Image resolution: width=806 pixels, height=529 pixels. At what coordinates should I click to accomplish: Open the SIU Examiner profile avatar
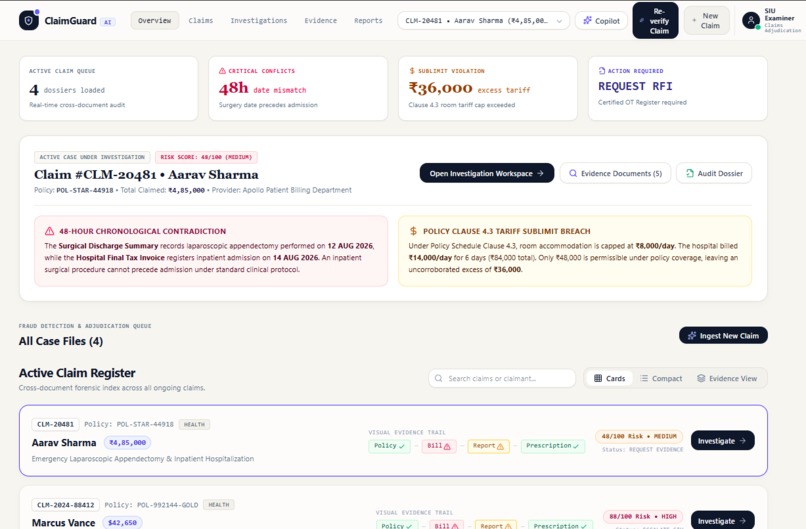tap(751, 21)
